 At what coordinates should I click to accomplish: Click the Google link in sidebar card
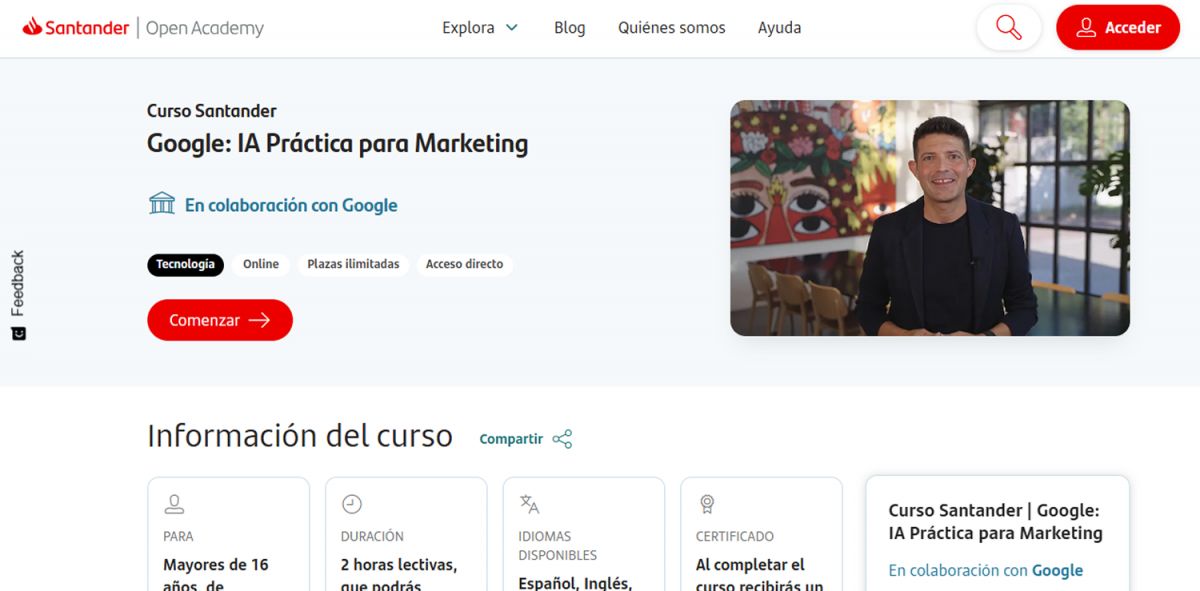click(x=1057, y=570)
